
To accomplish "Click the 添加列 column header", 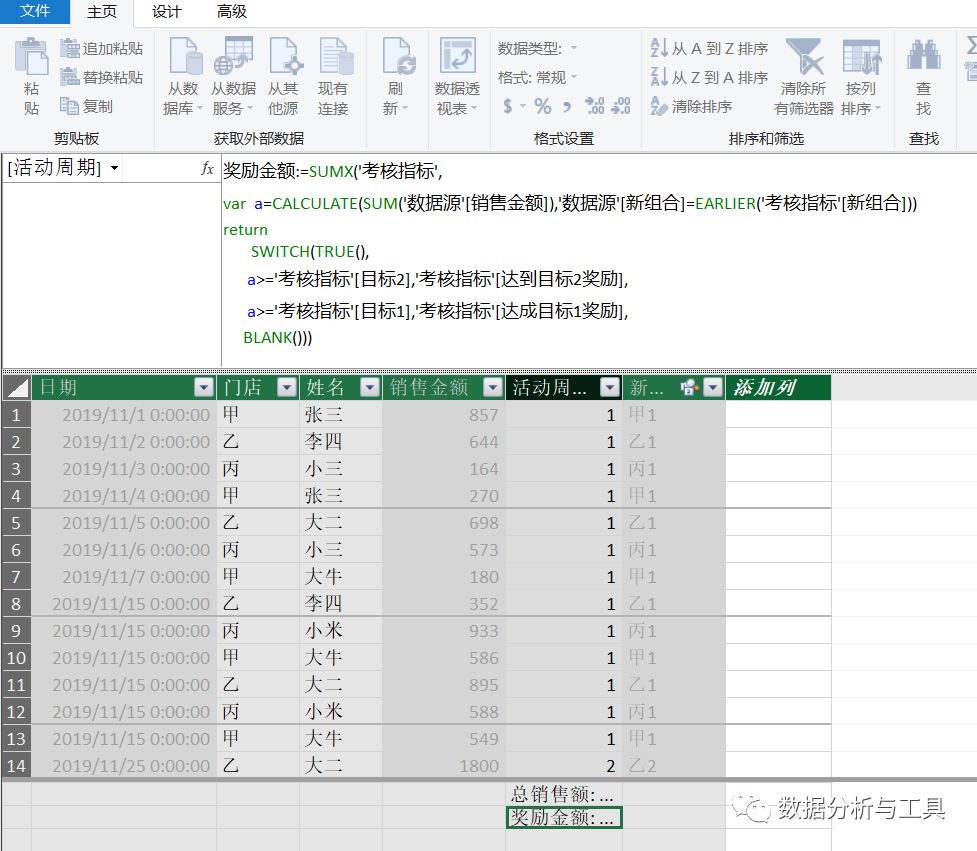I will tap(778, 386).
